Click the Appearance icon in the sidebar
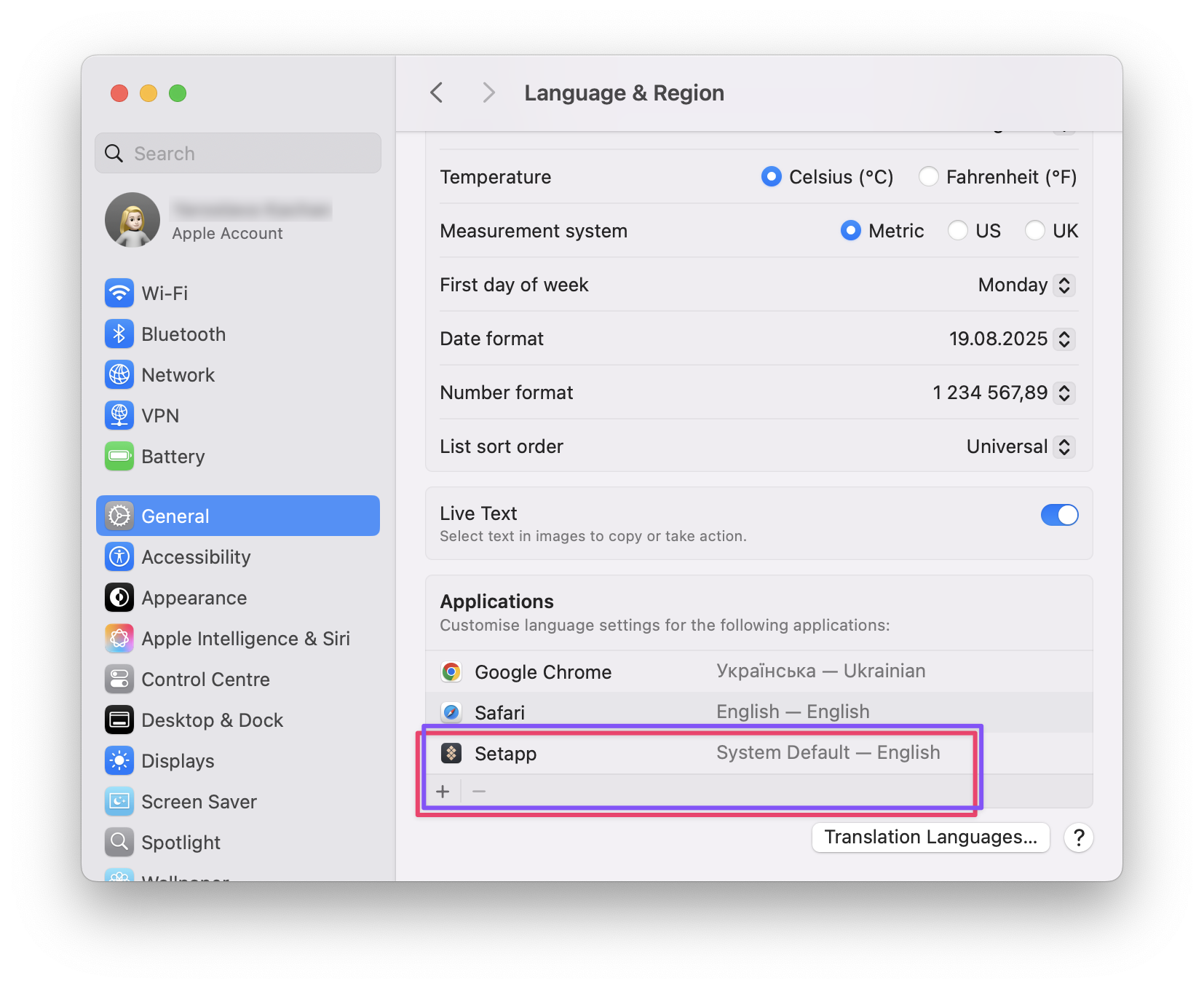1204x989 pixels. pyautogui.click(x=119, y=598)
